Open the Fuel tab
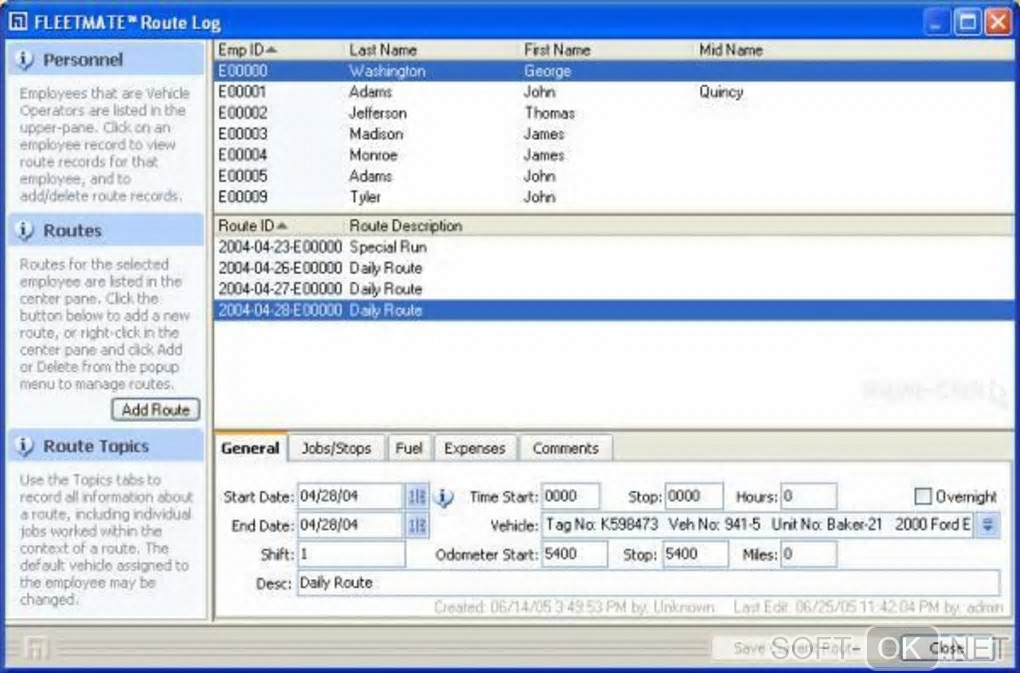The width and height of the screenshot is (1020, 673). 409,449
